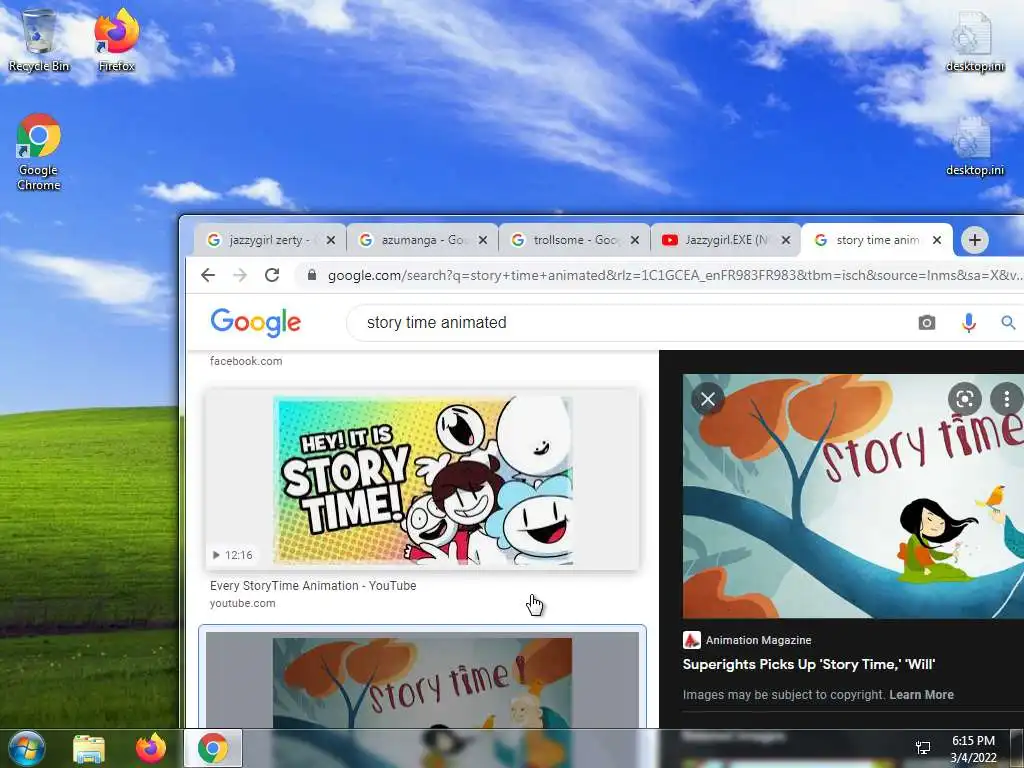Close the azumanga tab
This screenshot has height=768, width=1024.
pyautogui.click(x=483, y=240)
